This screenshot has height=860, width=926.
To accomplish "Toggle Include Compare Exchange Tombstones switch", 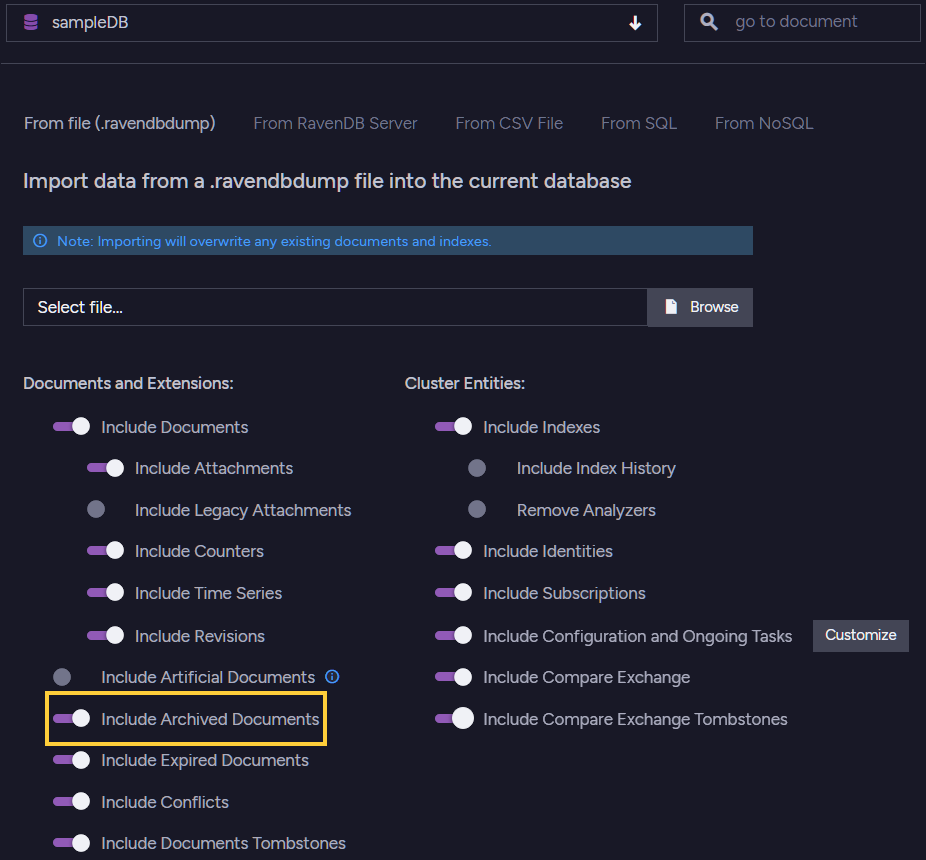I will (454, 718).
